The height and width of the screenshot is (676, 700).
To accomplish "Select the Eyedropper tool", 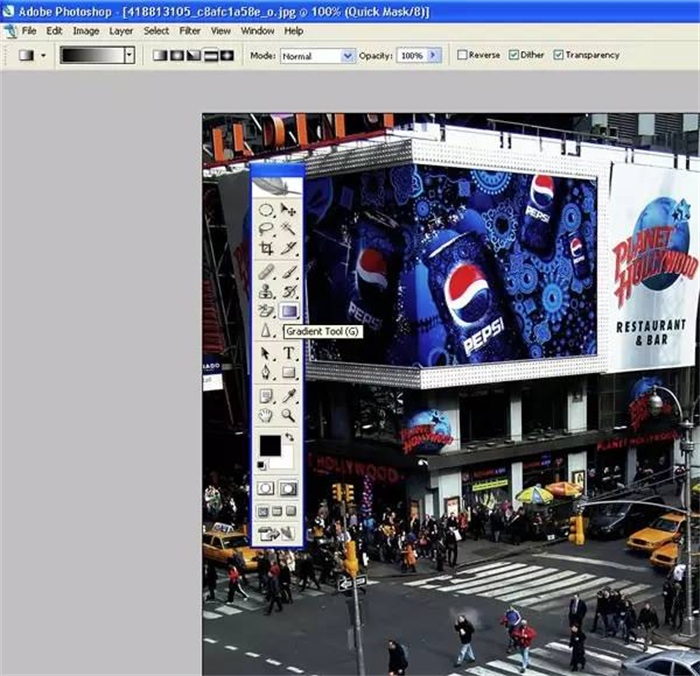I will (x=288, y=396).
